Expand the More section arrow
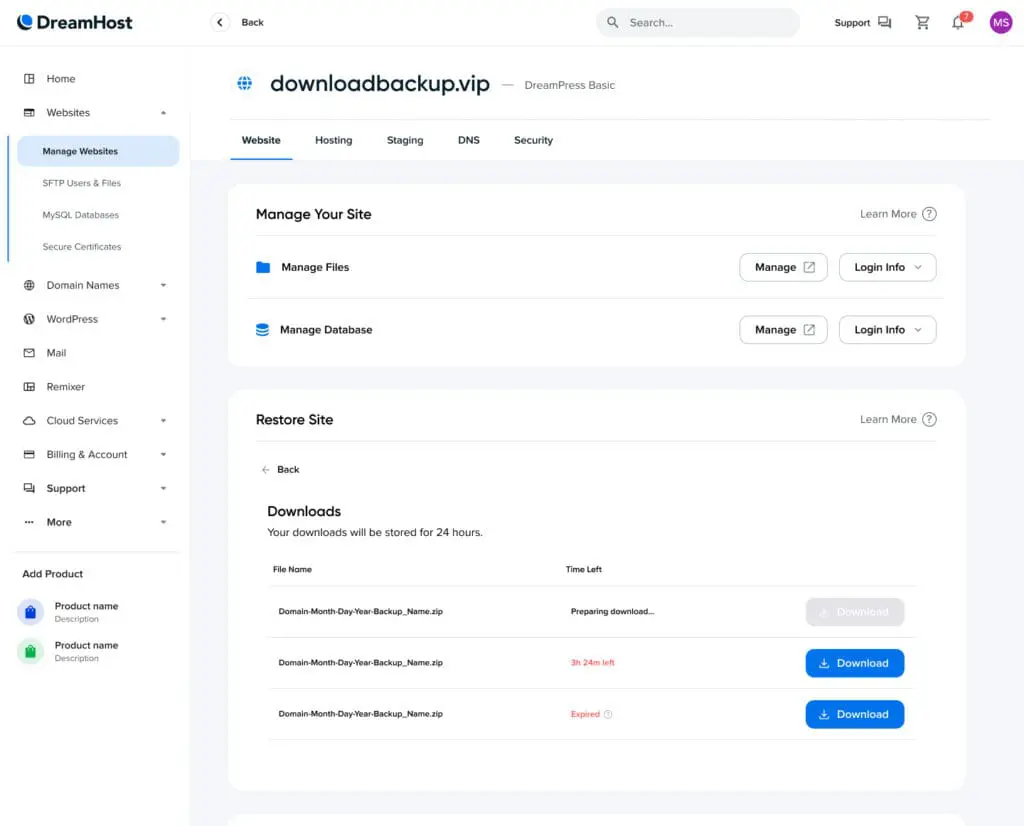1024x826 pixels. pos(163,522)
